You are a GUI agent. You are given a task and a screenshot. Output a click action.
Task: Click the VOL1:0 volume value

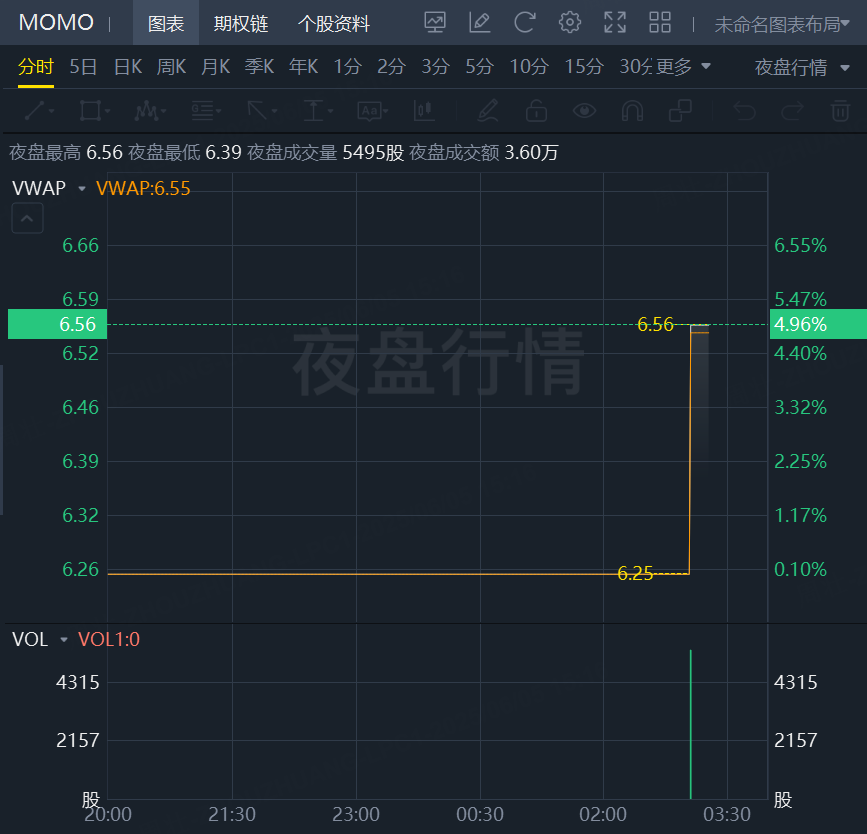tap(109, 640)
